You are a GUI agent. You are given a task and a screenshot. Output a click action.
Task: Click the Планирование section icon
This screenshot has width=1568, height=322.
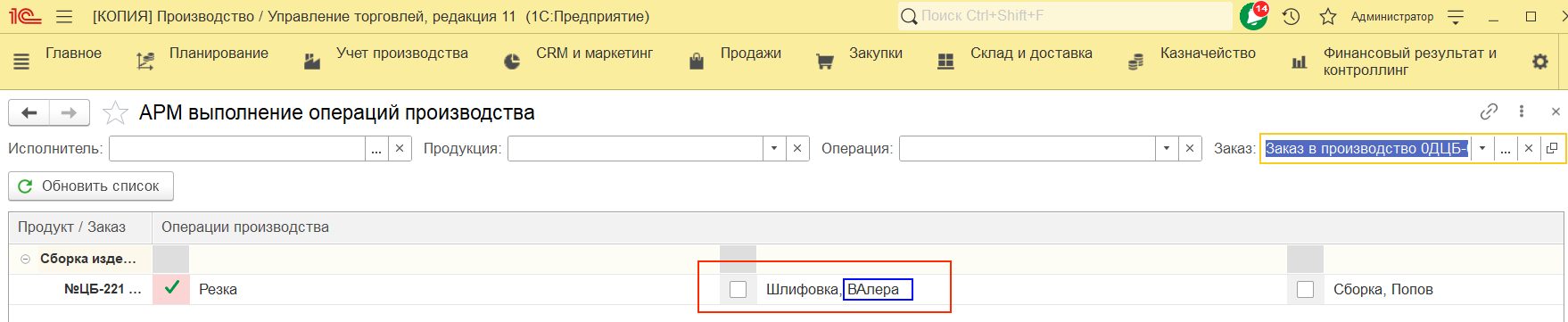pos(144,62)
